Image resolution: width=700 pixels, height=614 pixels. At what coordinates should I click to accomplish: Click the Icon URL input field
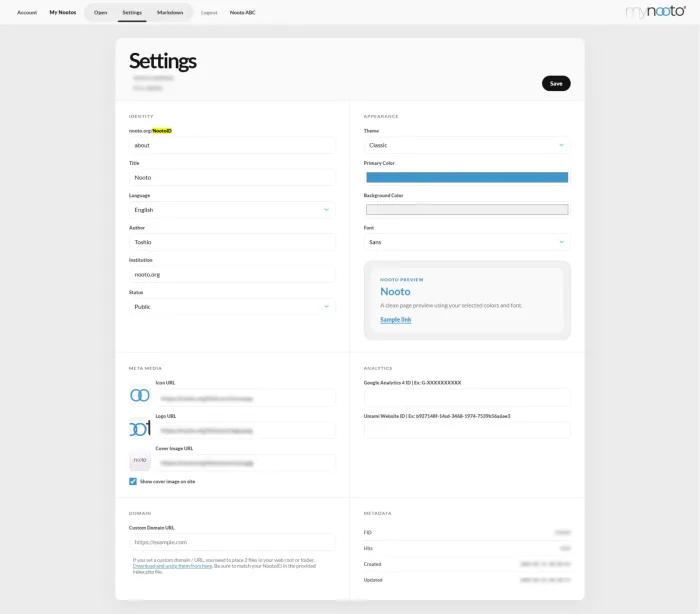pyautogui.click(x=246, y=398)
